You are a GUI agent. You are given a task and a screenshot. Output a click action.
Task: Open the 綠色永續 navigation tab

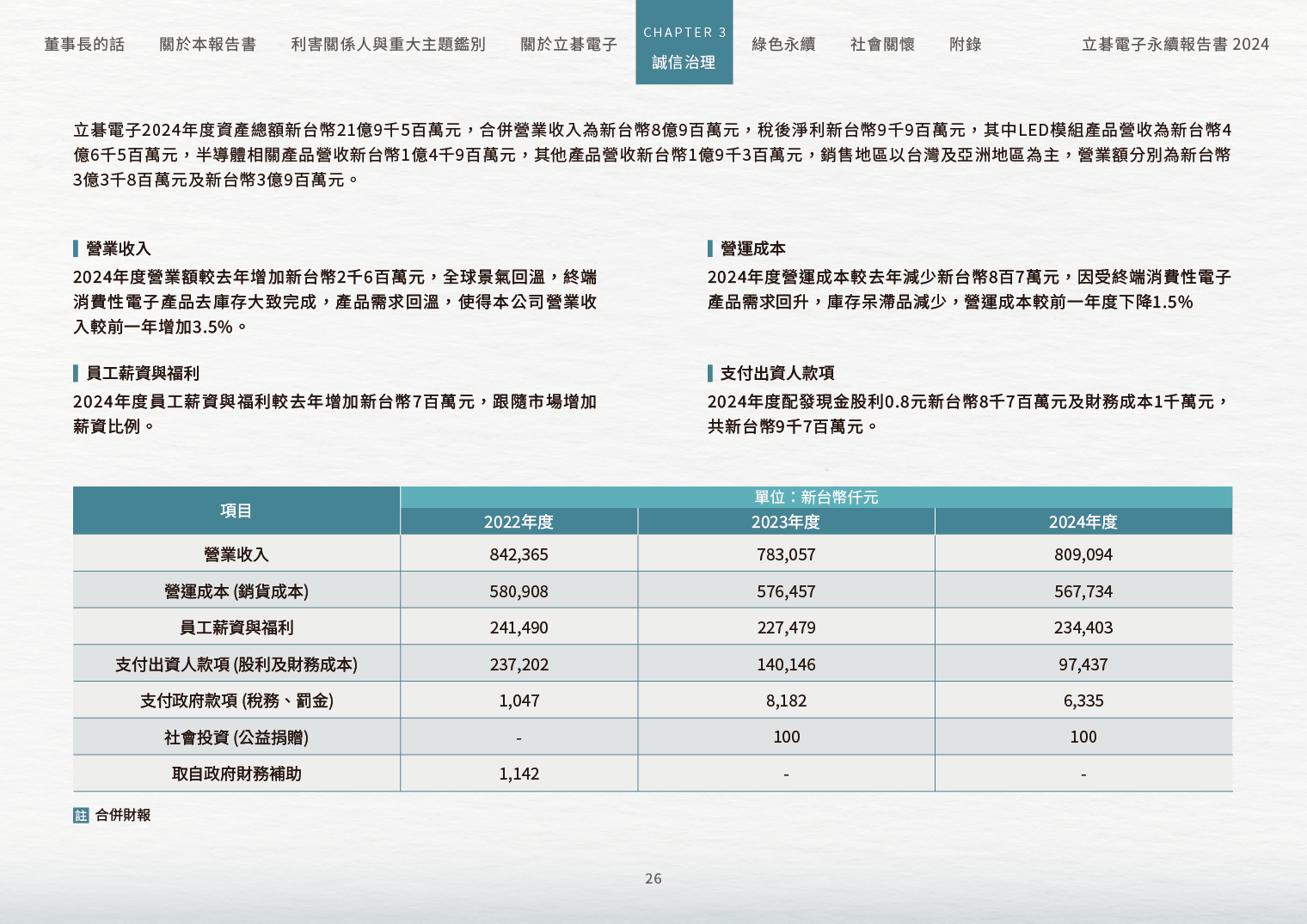click(783, 44)
